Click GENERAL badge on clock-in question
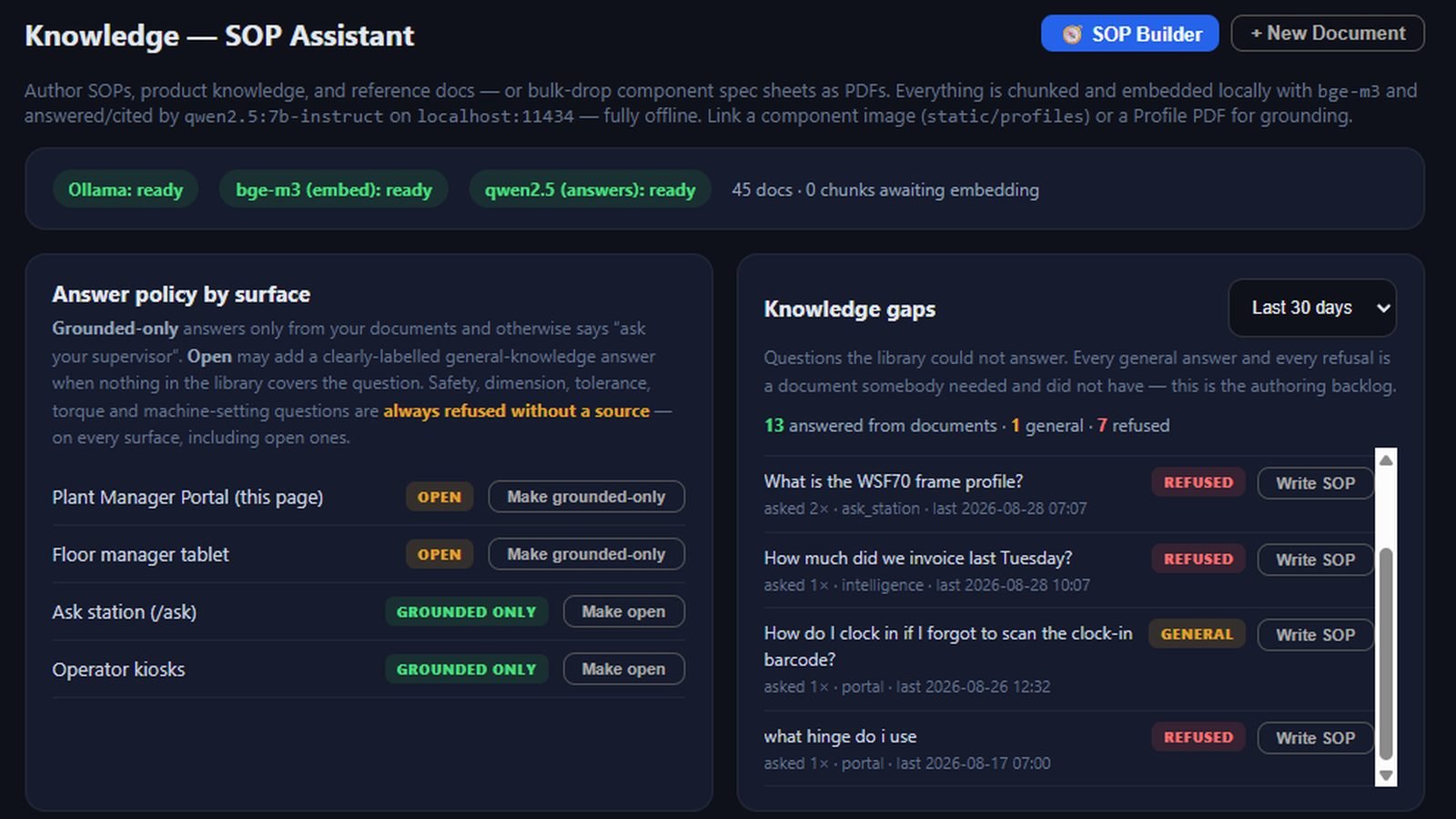The width and height of the screenshot is (1456, 819). point(1197,634)
